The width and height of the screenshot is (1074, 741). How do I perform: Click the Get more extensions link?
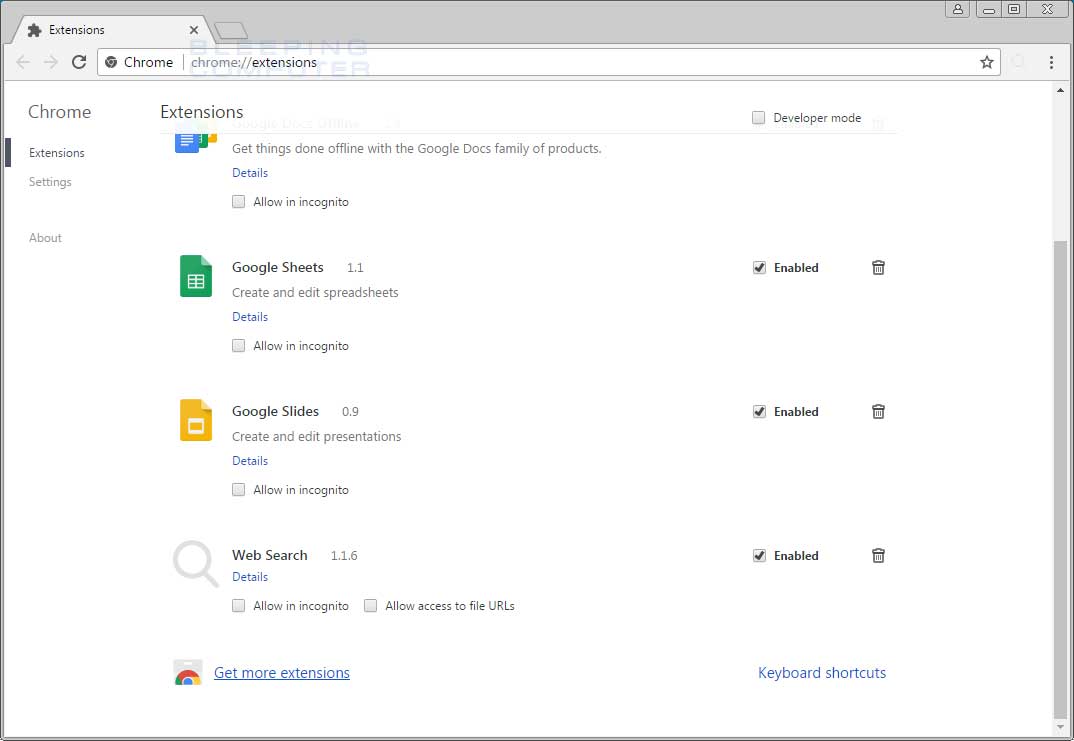(x=281, y=672)
